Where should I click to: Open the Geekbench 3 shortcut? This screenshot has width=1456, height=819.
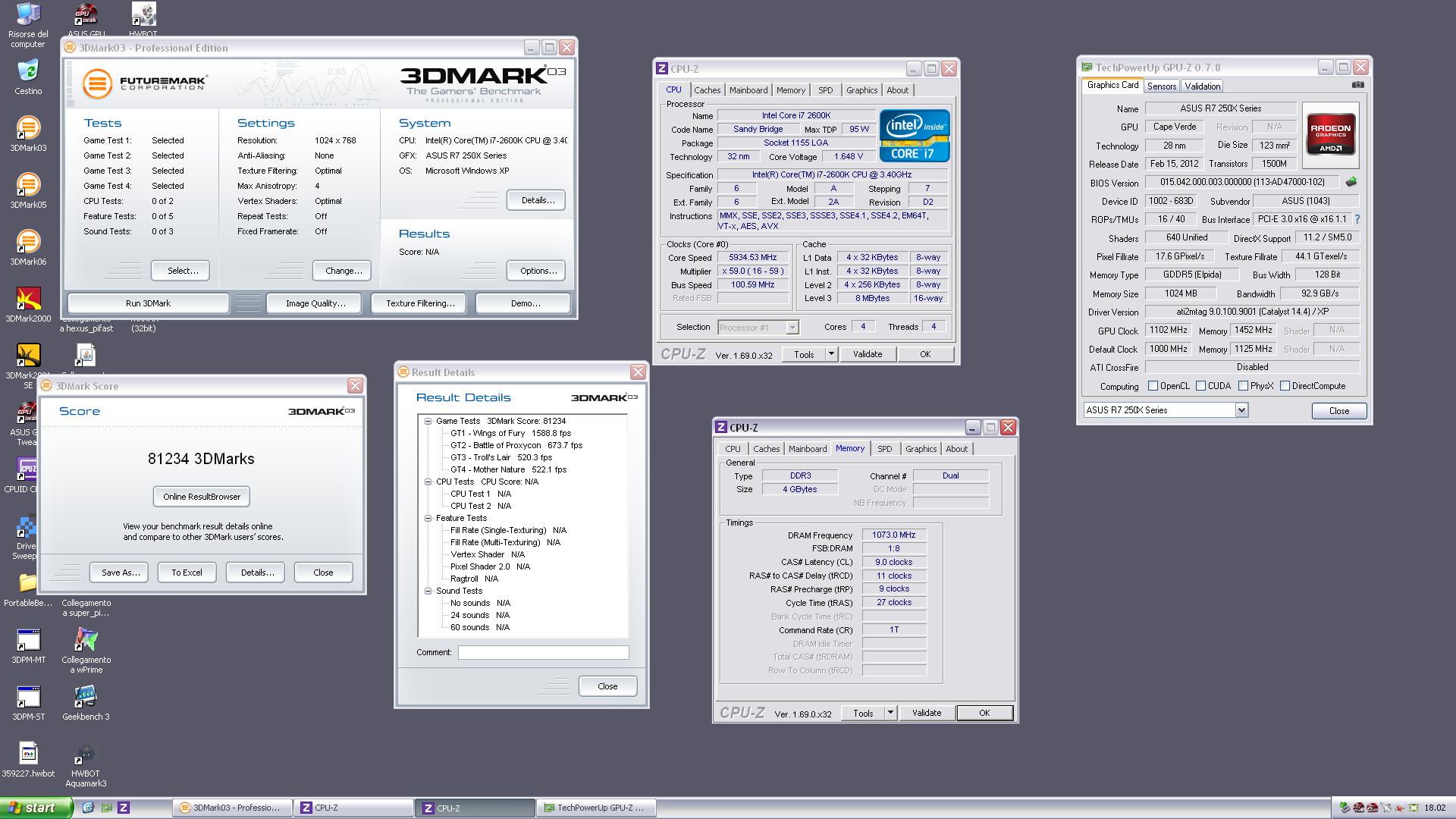coord(86,703)
